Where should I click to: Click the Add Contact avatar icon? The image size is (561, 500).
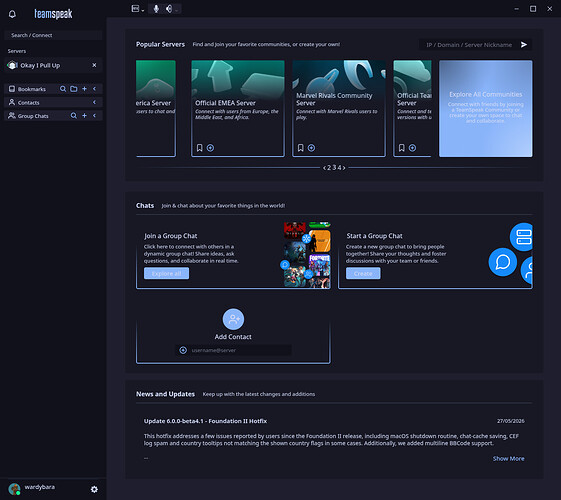coord(233,319)
